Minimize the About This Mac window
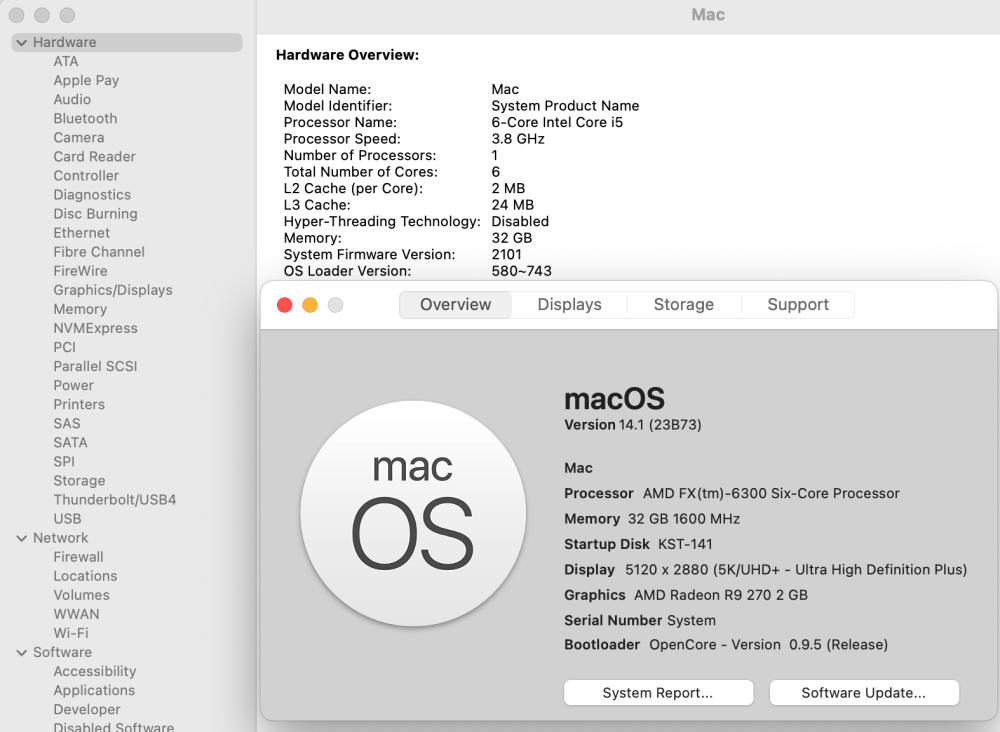The image size is (1000, 732). (x=310, y=305)
